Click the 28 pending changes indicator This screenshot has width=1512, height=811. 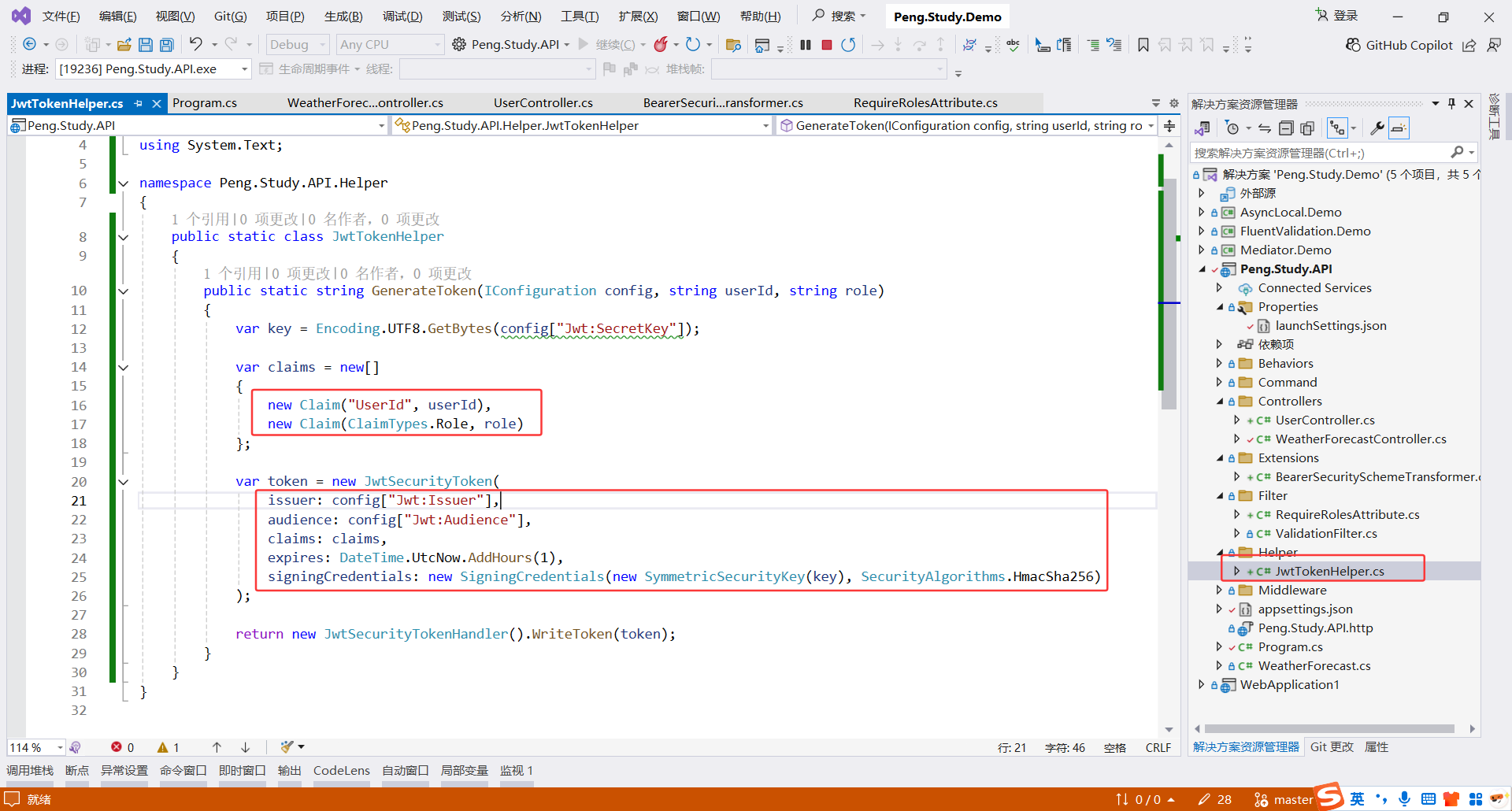(x=1215, y=800)
